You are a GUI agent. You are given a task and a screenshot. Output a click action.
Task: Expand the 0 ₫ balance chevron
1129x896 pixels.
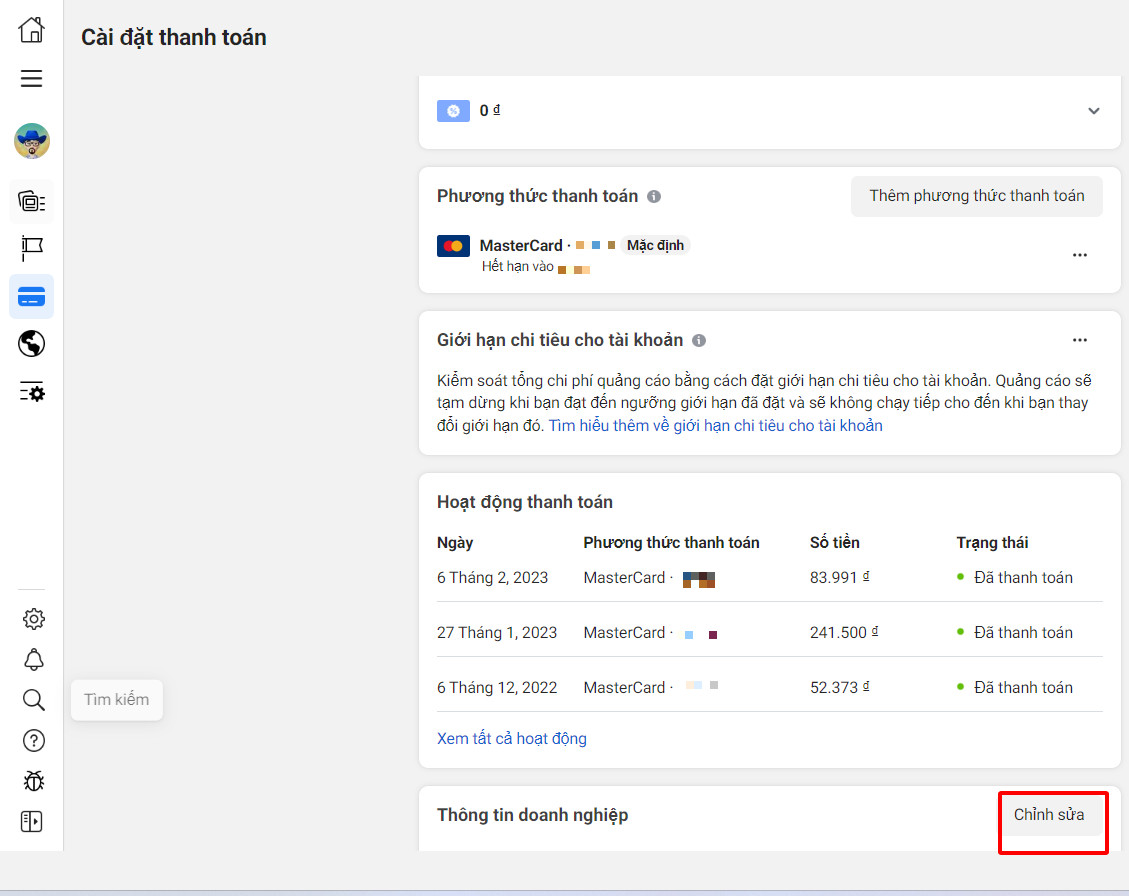(x=1093, y=111)
